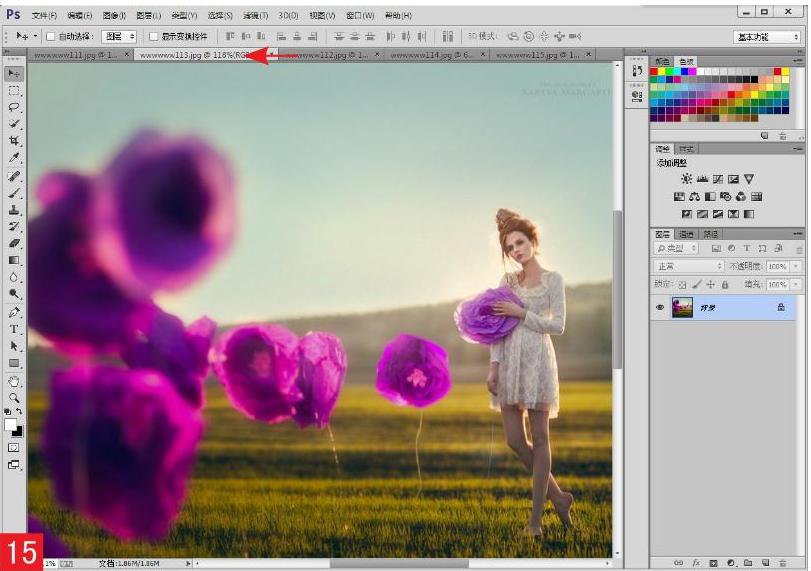This screenshot has width=811, height=571.
Task: Enable the auto-select checkbox
Action: pyautogui.click(x=51, y=36)
